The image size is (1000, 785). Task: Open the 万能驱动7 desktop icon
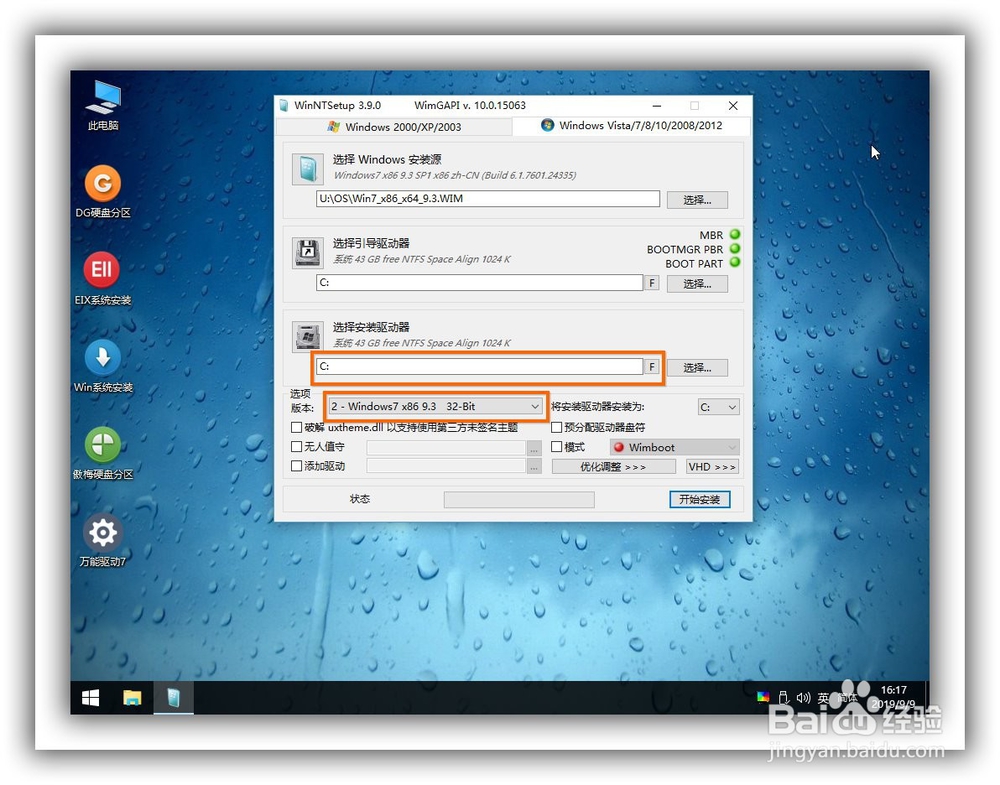[103, 540]
